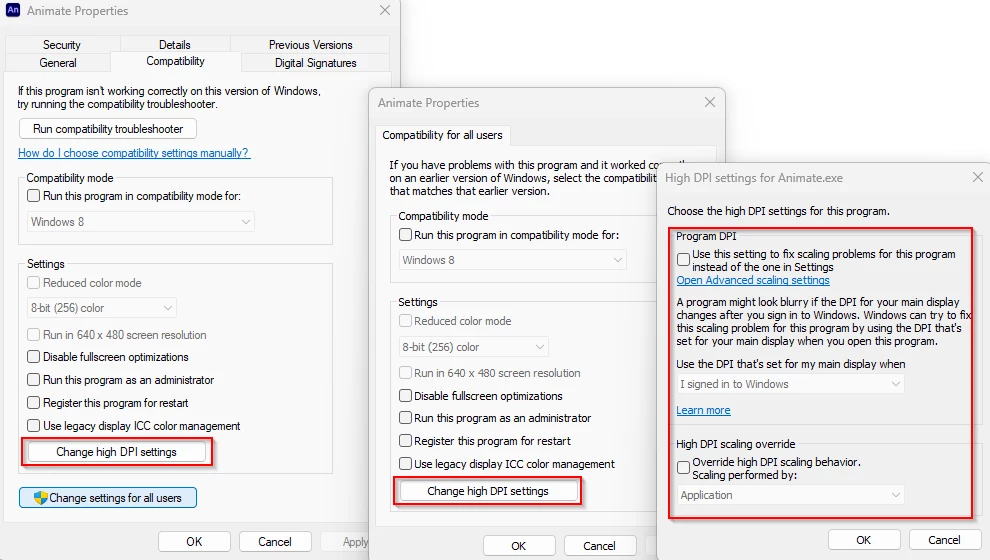Click Cancel in all-users Properties window
The image size is (990, 560).
coord(599,546)
